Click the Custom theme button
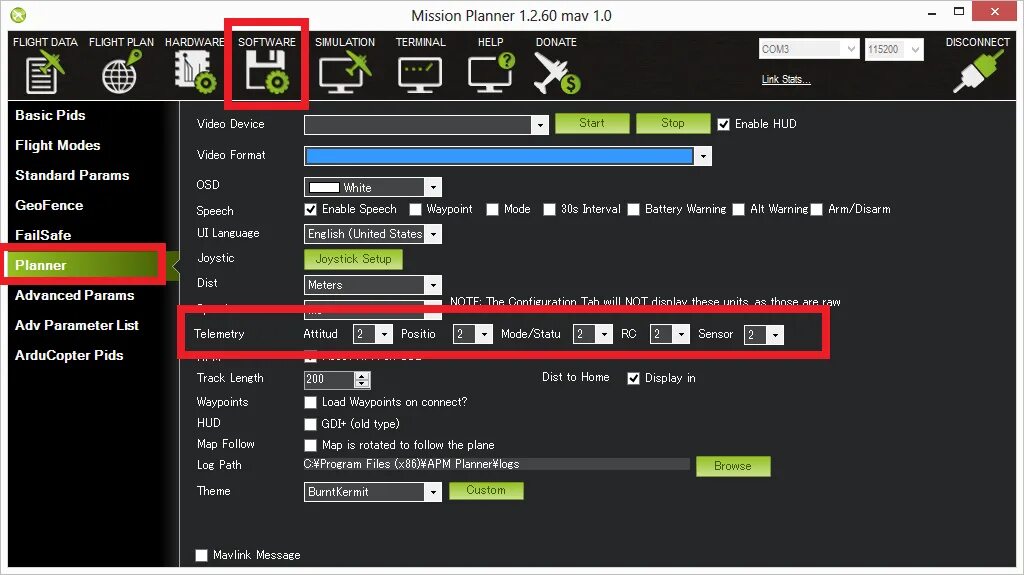Image resolution: width=1024 pixels, height=575 pixels. tap(487, 491)
